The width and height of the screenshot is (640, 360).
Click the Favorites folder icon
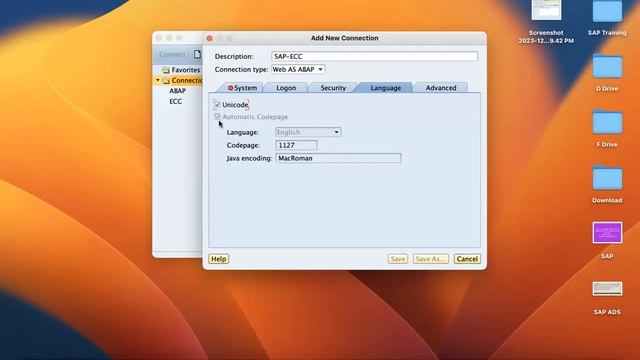(x=165, y=70)
